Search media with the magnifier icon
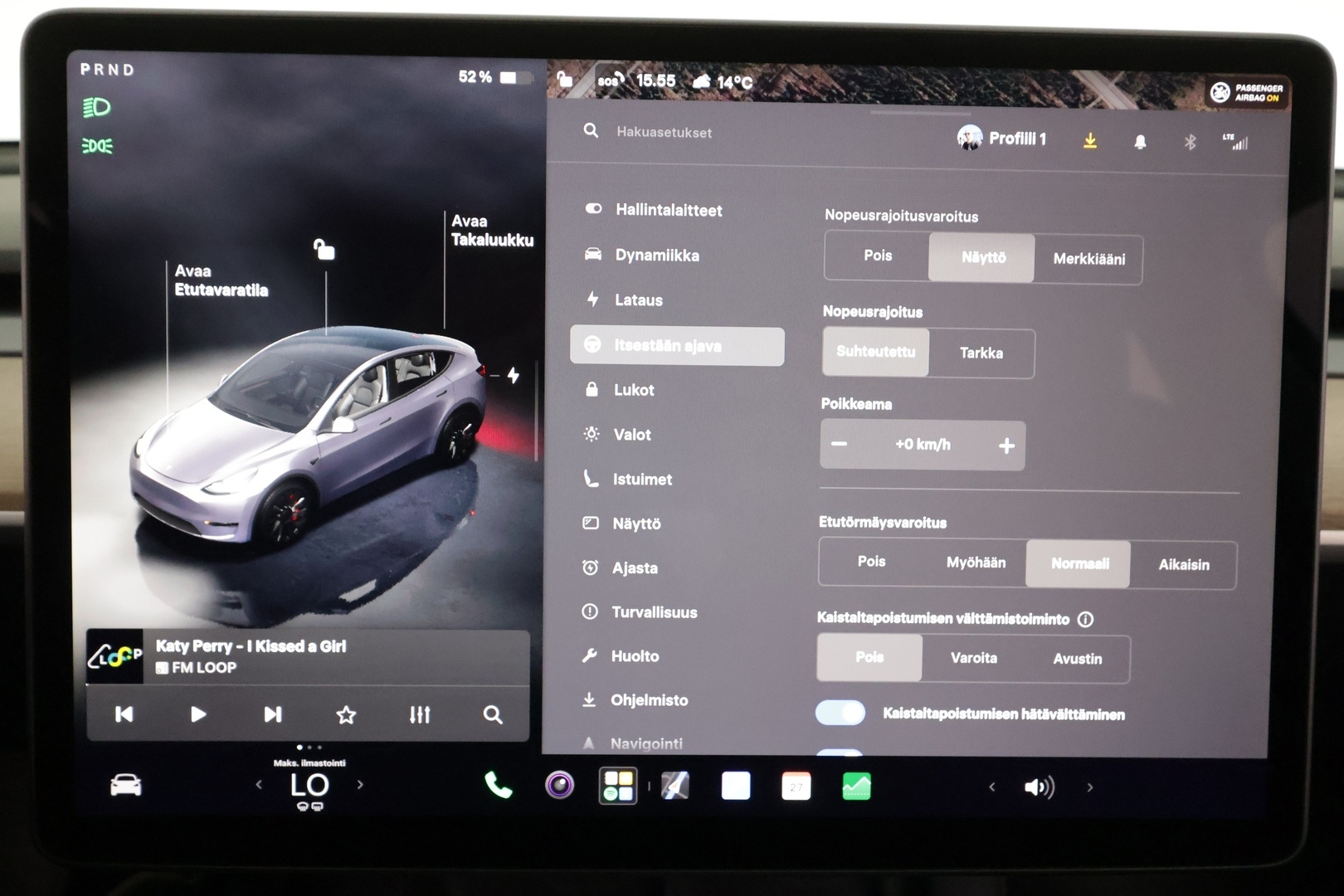Screen dimensions: 1344x896 pos(493,714)
